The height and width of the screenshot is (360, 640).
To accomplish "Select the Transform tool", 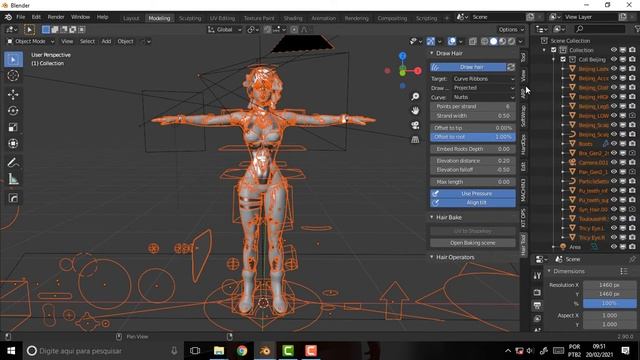I will pyautogui.click(x=13, y=143).
